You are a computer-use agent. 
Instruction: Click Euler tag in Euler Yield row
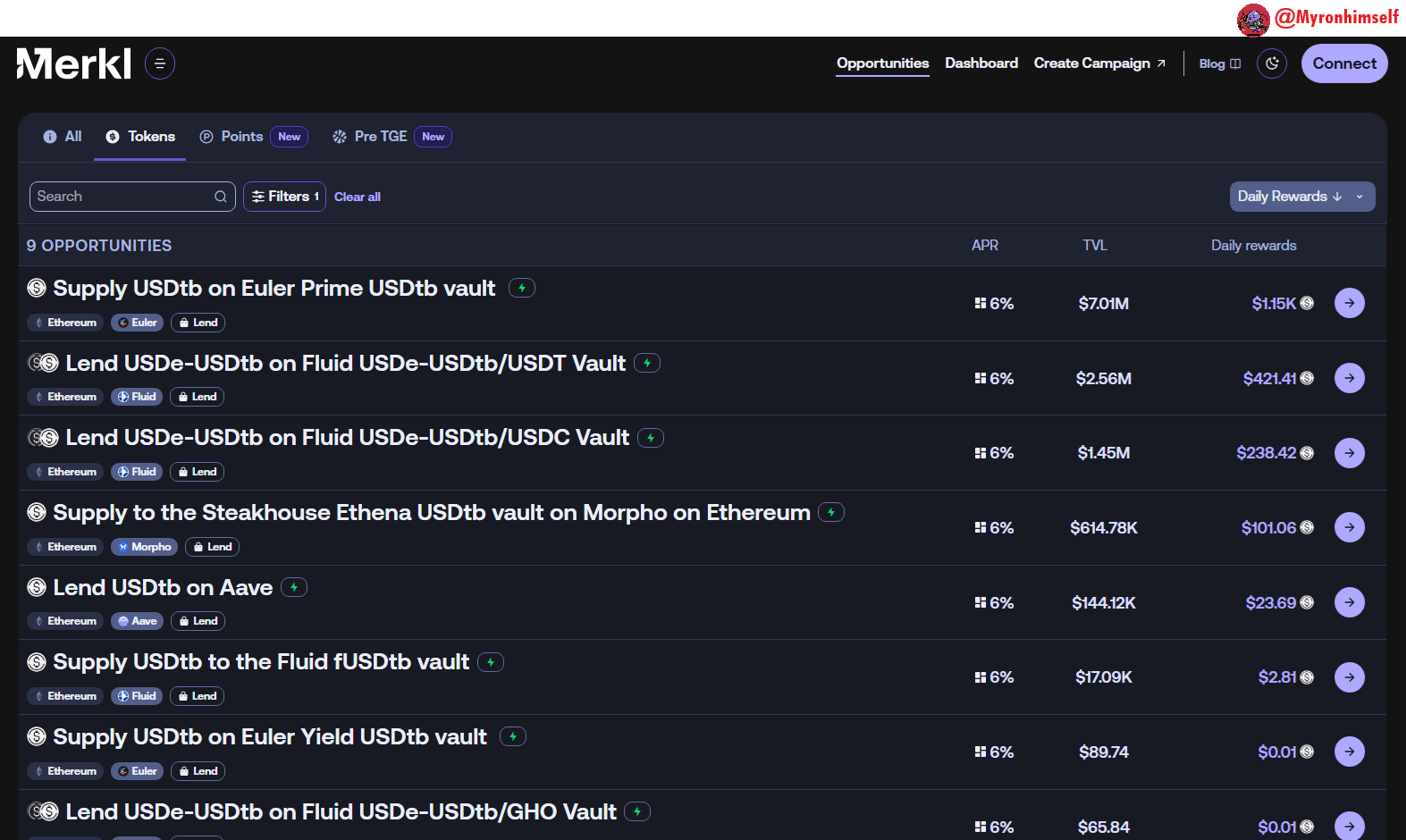click(x=137, y=771)
